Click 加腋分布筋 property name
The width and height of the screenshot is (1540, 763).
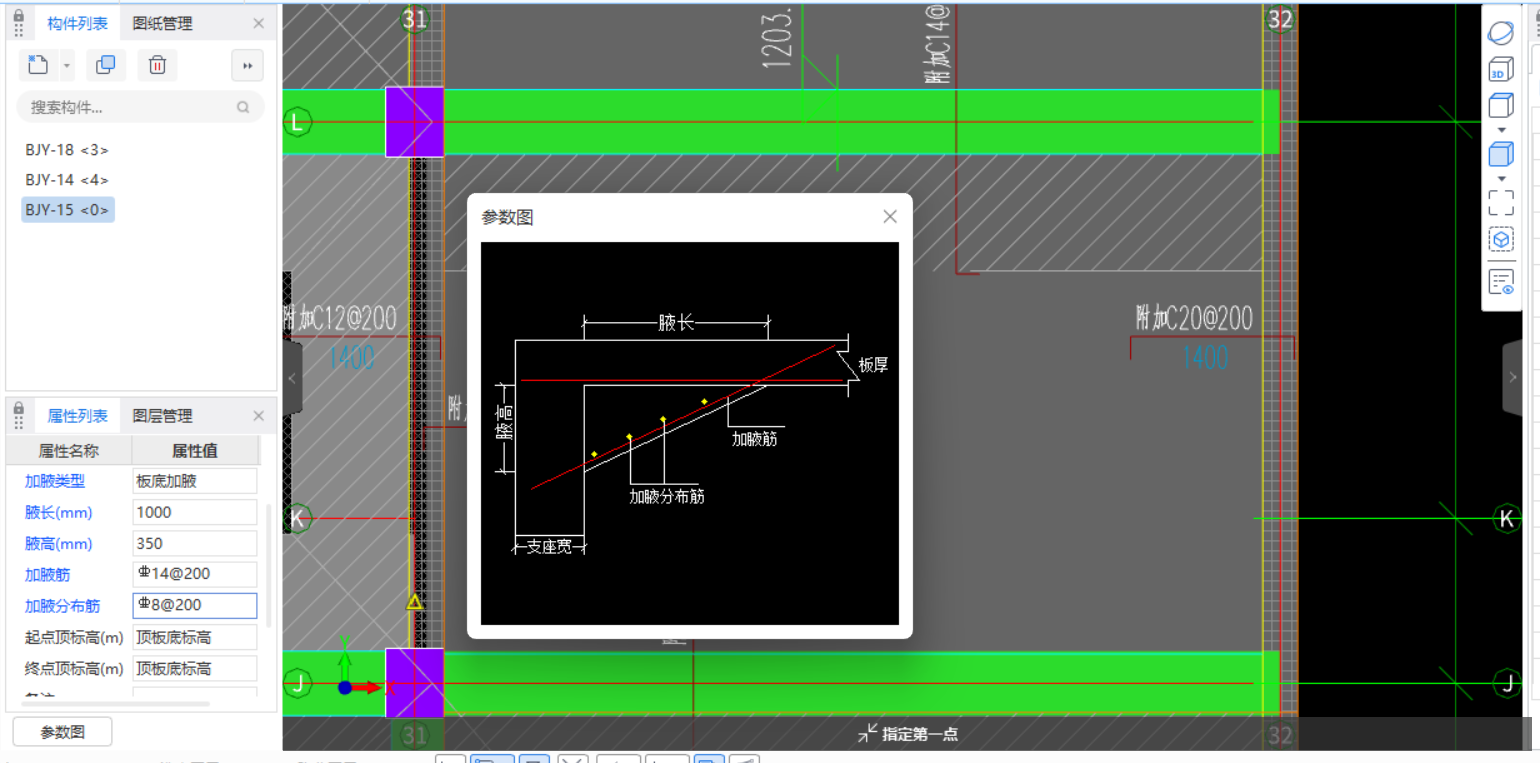point(63,606)
